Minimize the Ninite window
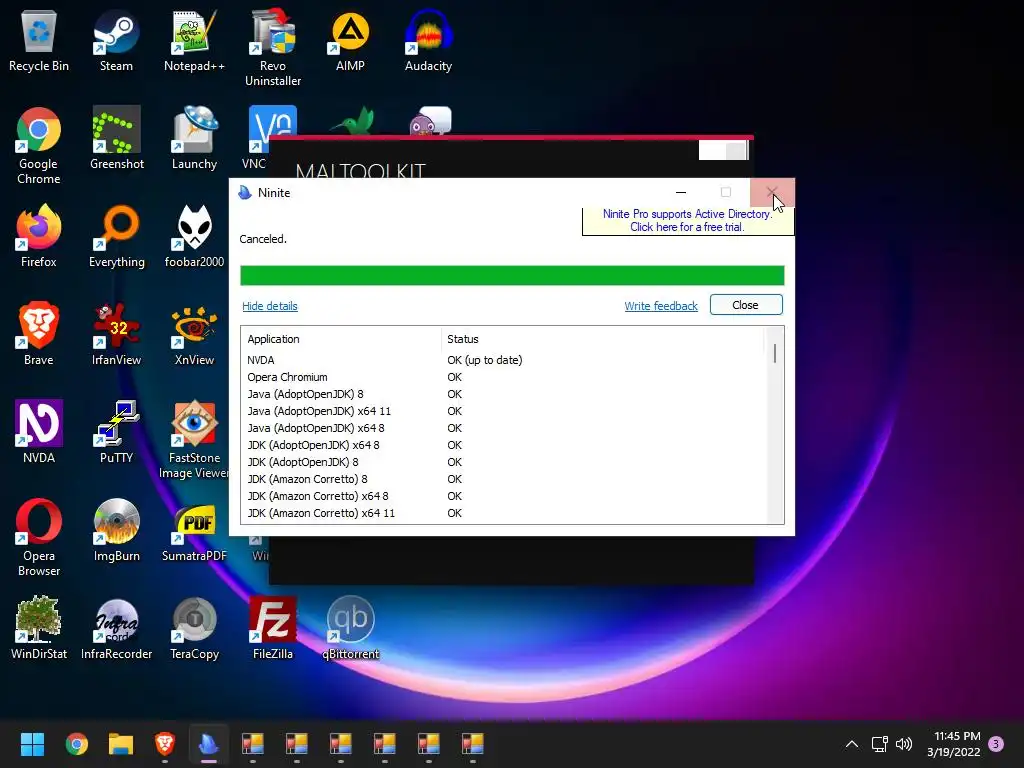Viewport: 1024px width, 768px height. click(681, 192)
